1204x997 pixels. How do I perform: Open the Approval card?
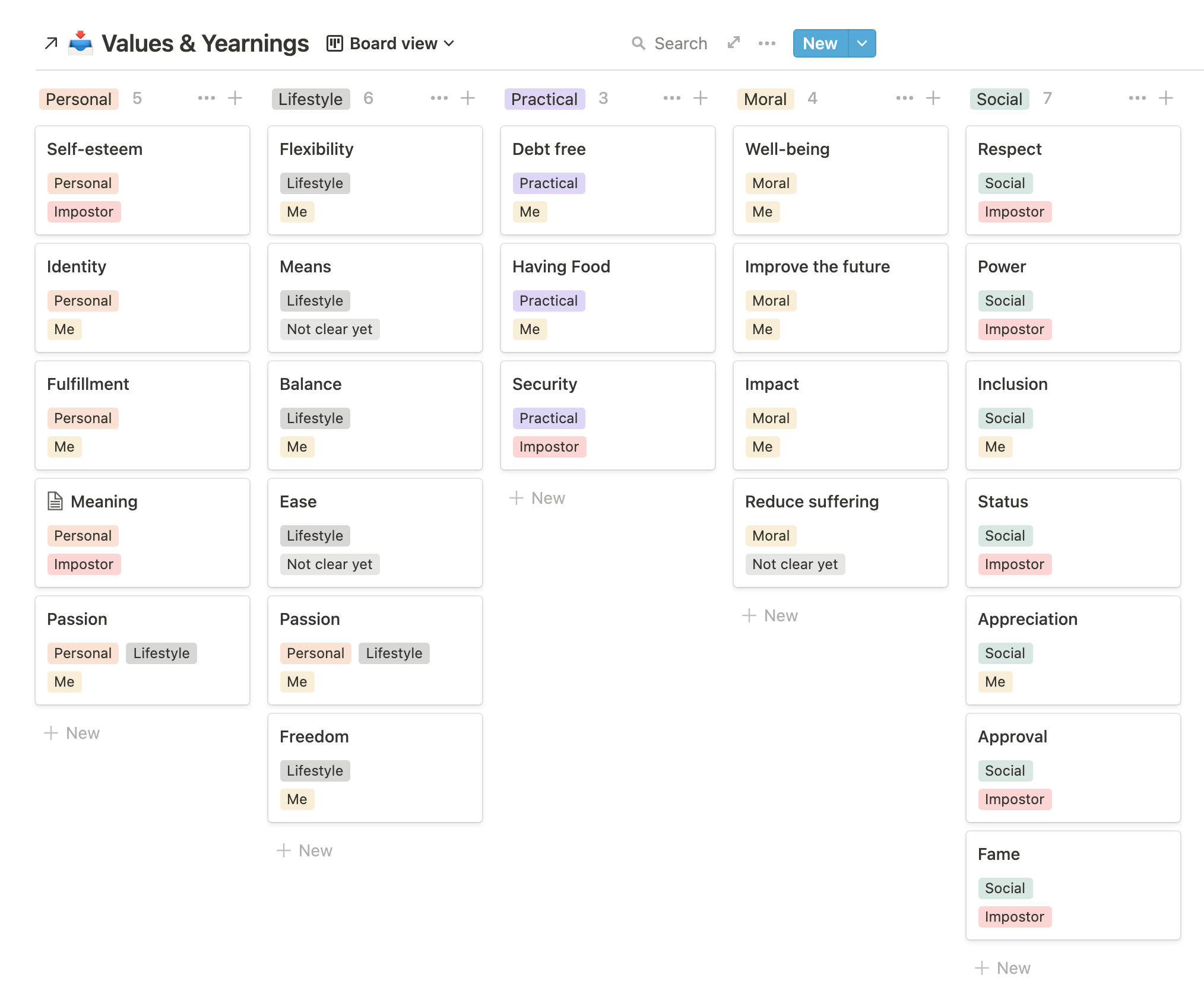[x=1073, y=767]
